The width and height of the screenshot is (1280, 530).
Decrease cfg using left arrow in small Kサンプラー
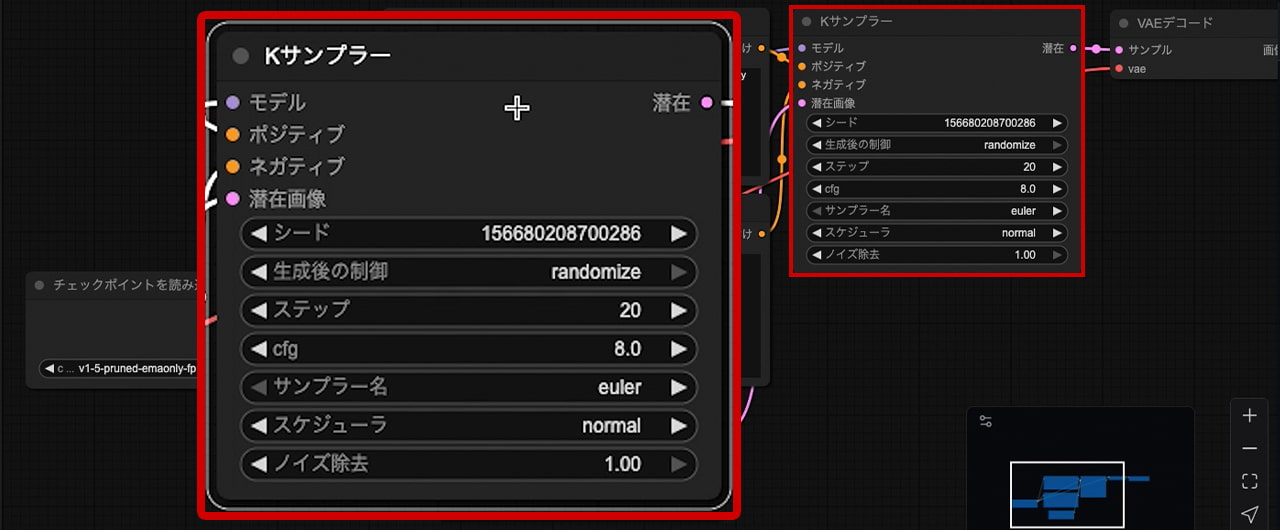point(816,189)
